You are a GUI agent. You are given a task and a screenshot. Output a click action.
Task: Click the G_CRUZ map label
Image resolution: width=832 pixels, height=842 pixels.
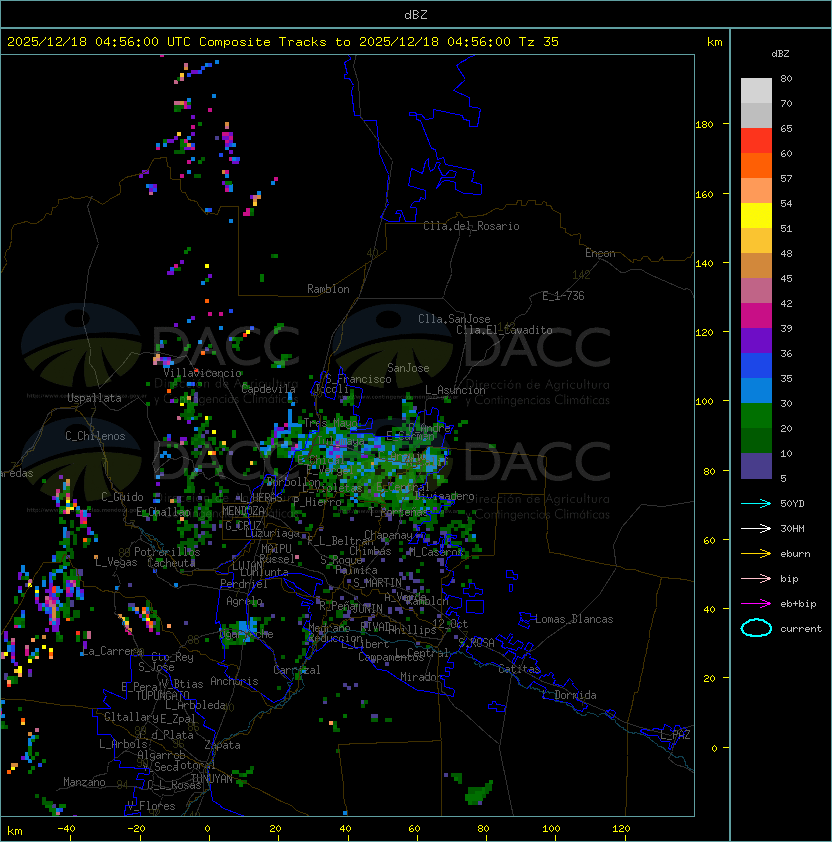(x=243, y=525)
